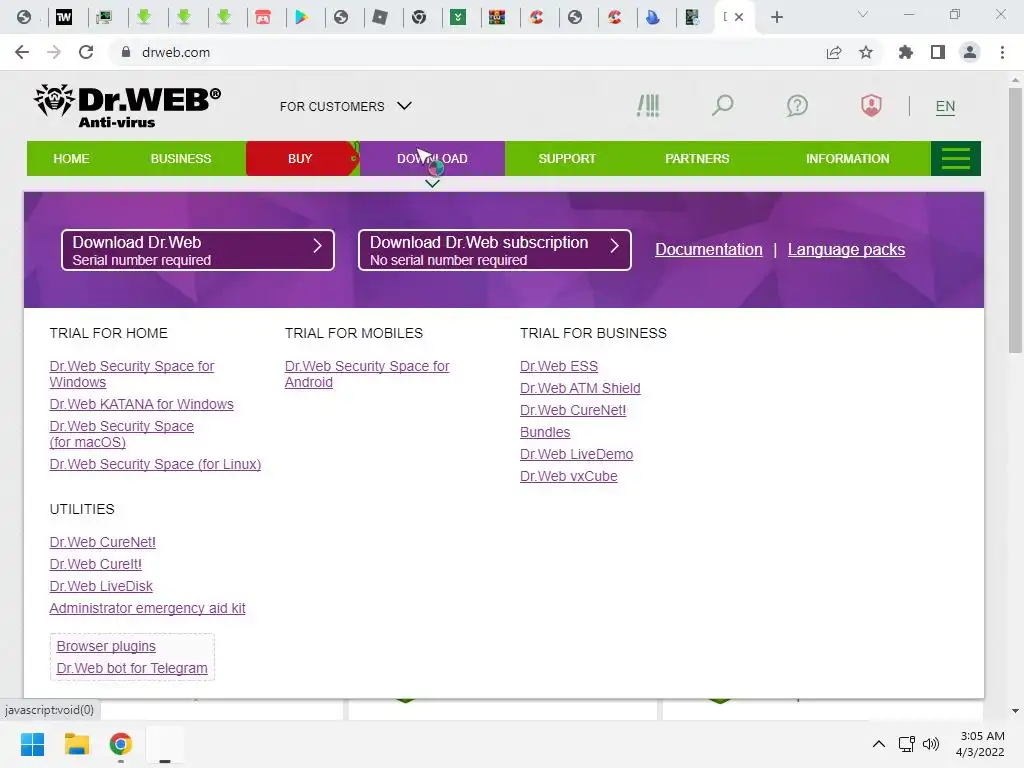Change language via the EN selector
The height and width of the screenshot is (768, 1024).
point(945,106)
